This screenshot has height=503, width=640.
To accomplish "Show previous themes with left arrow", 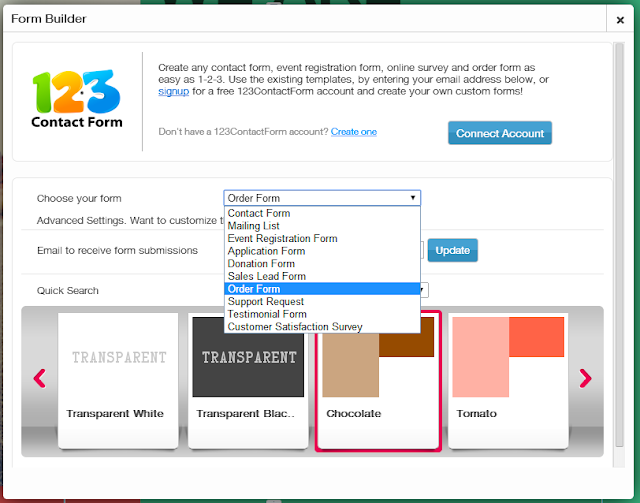I will pos(40,378).
